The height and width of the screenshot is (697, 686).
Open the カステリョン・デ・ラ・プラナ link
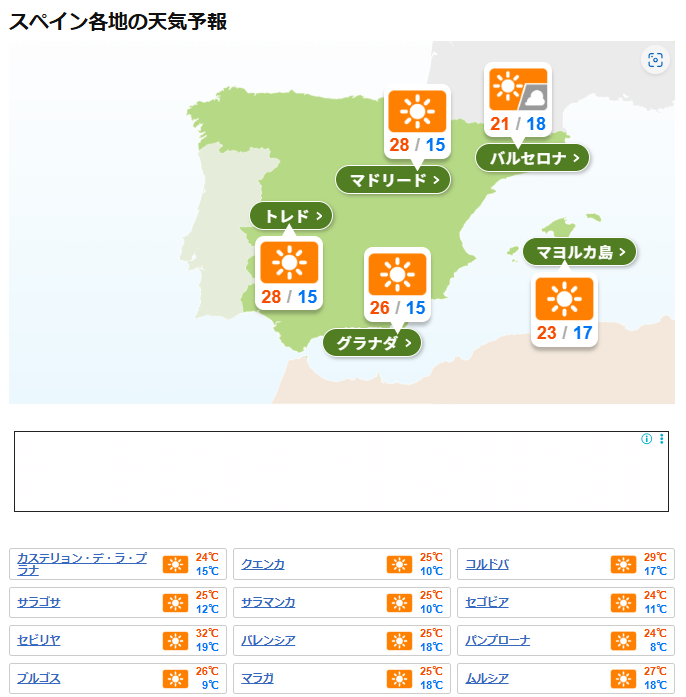[82, 564]
